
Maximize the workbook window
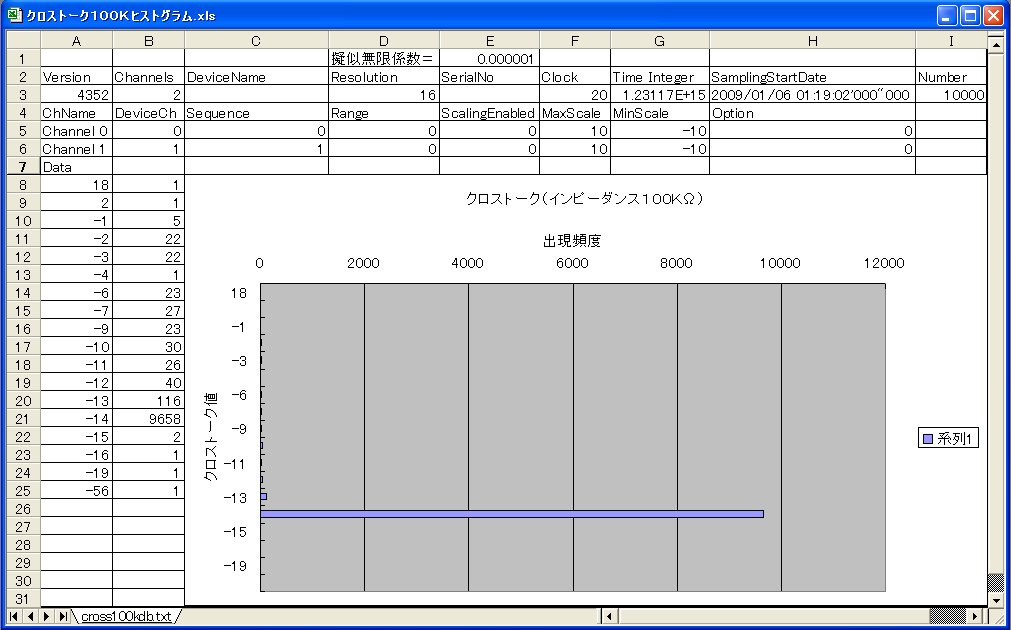click(x=969, y=16)
